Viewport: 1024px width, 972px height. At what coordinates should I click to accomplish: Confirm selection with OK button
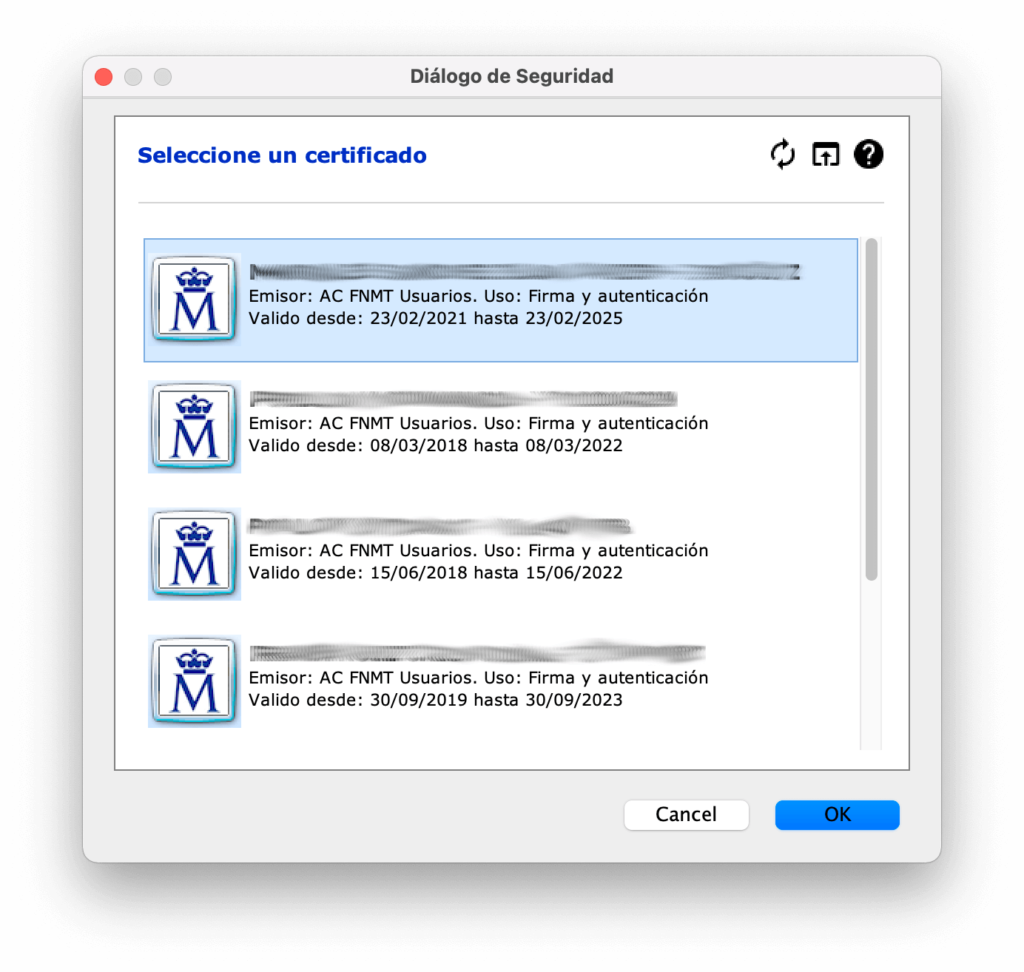click(837, 815)
